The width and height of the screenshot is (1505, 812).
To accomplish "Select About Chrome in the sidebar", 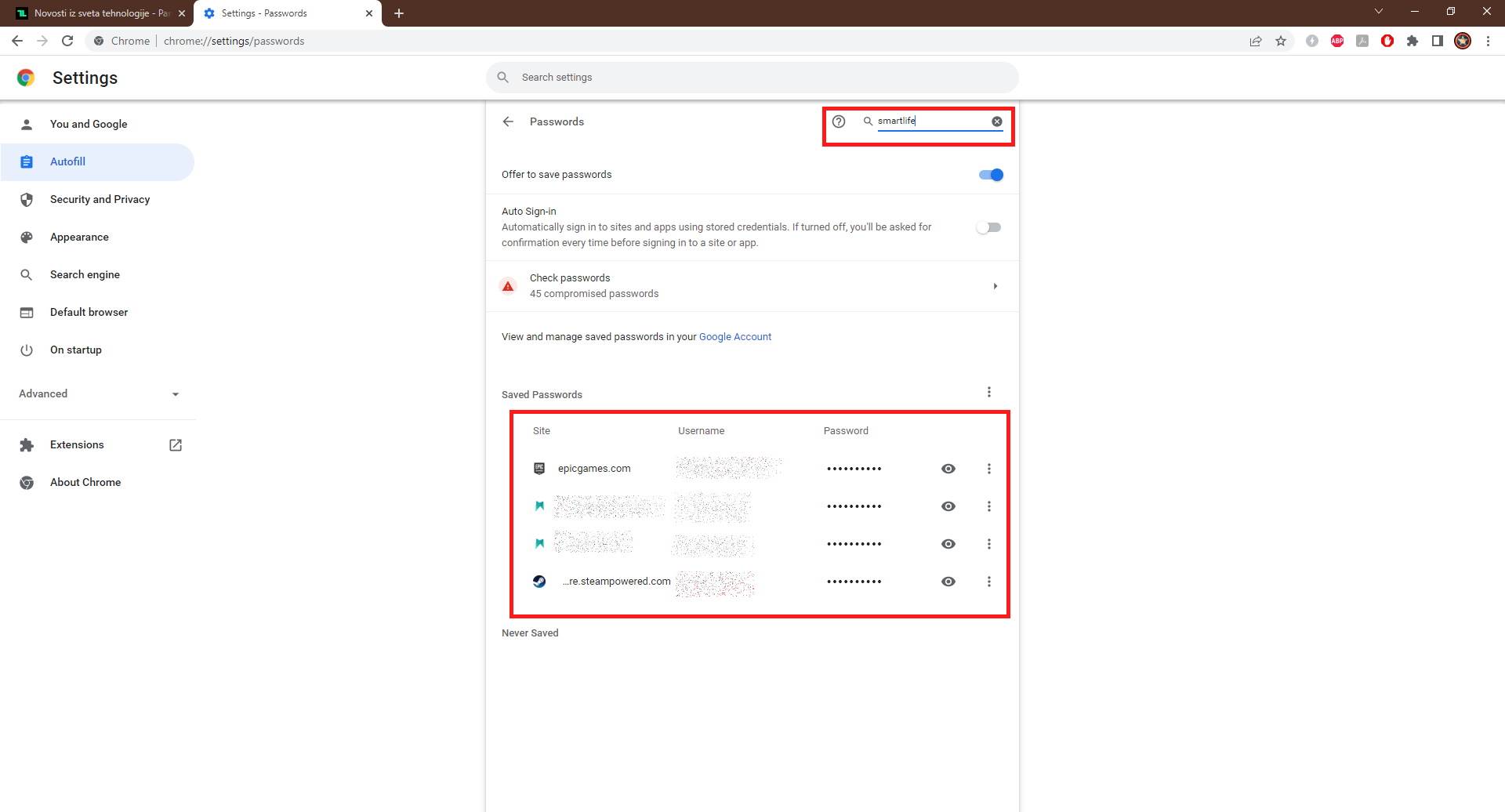I will pos(85,482).
